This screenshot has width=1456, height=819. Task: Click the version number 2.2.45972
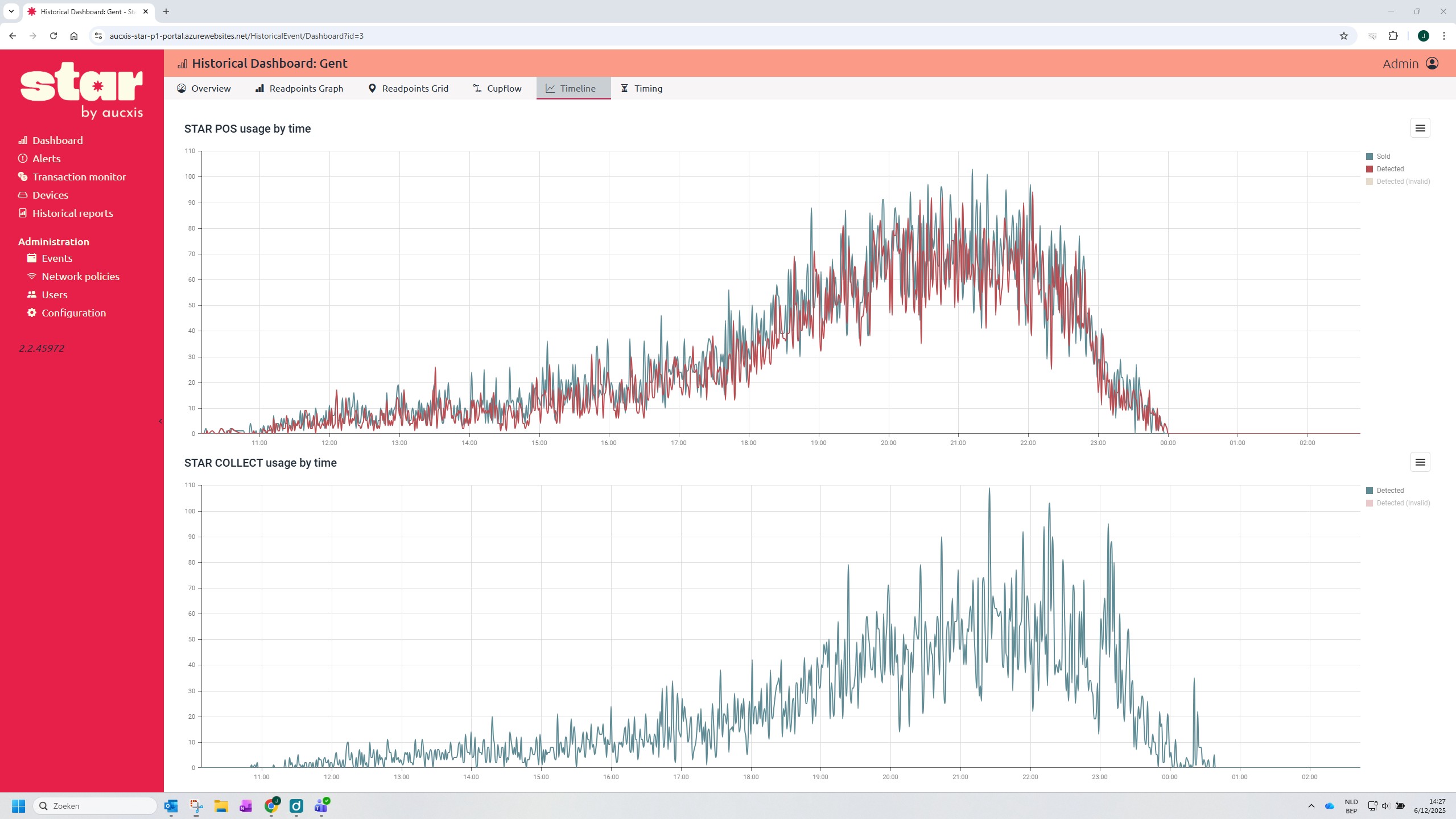point(42,348)
